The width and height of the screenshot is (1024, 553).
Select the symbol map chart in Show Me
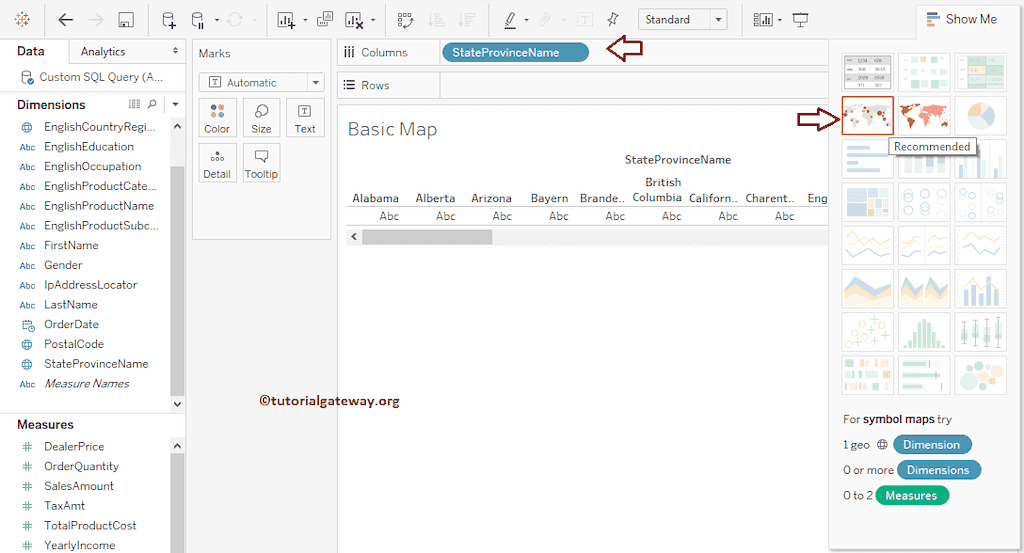pos(867,116)
